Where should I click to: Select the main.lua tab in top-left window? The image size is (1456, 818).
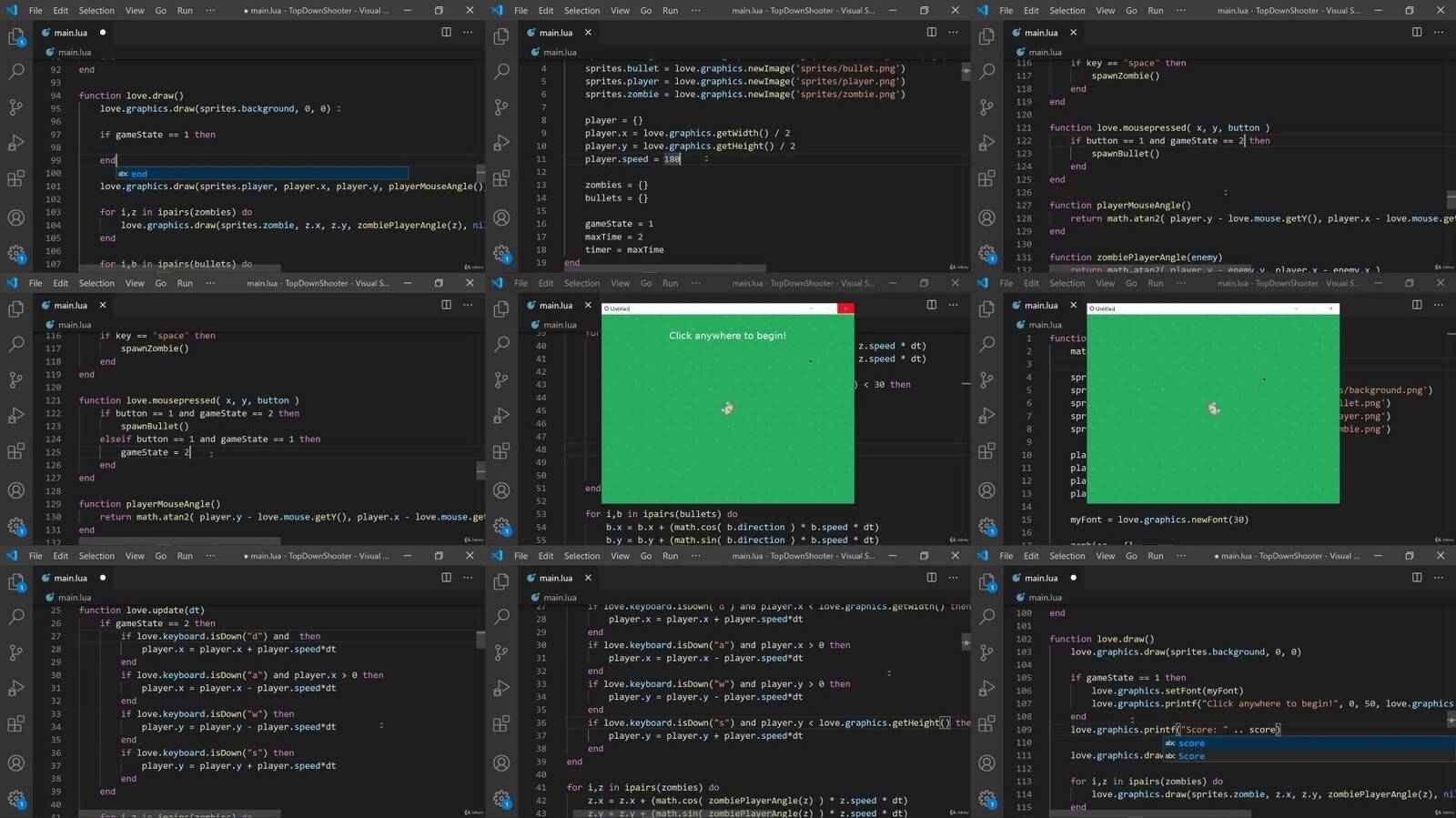[x=71, y=33]
